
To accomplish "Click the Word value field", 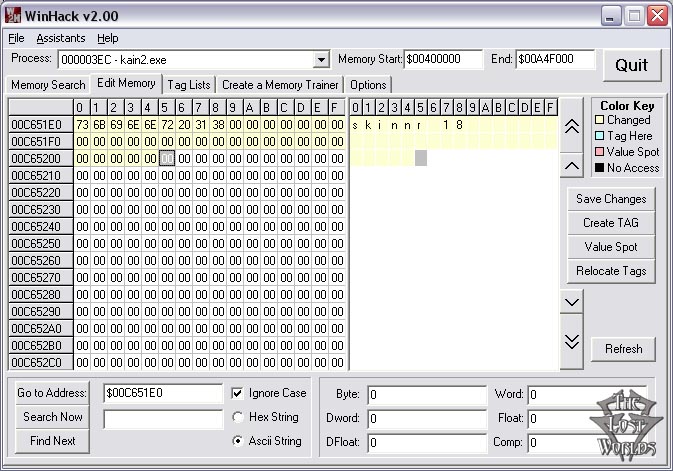I will 586,395.
